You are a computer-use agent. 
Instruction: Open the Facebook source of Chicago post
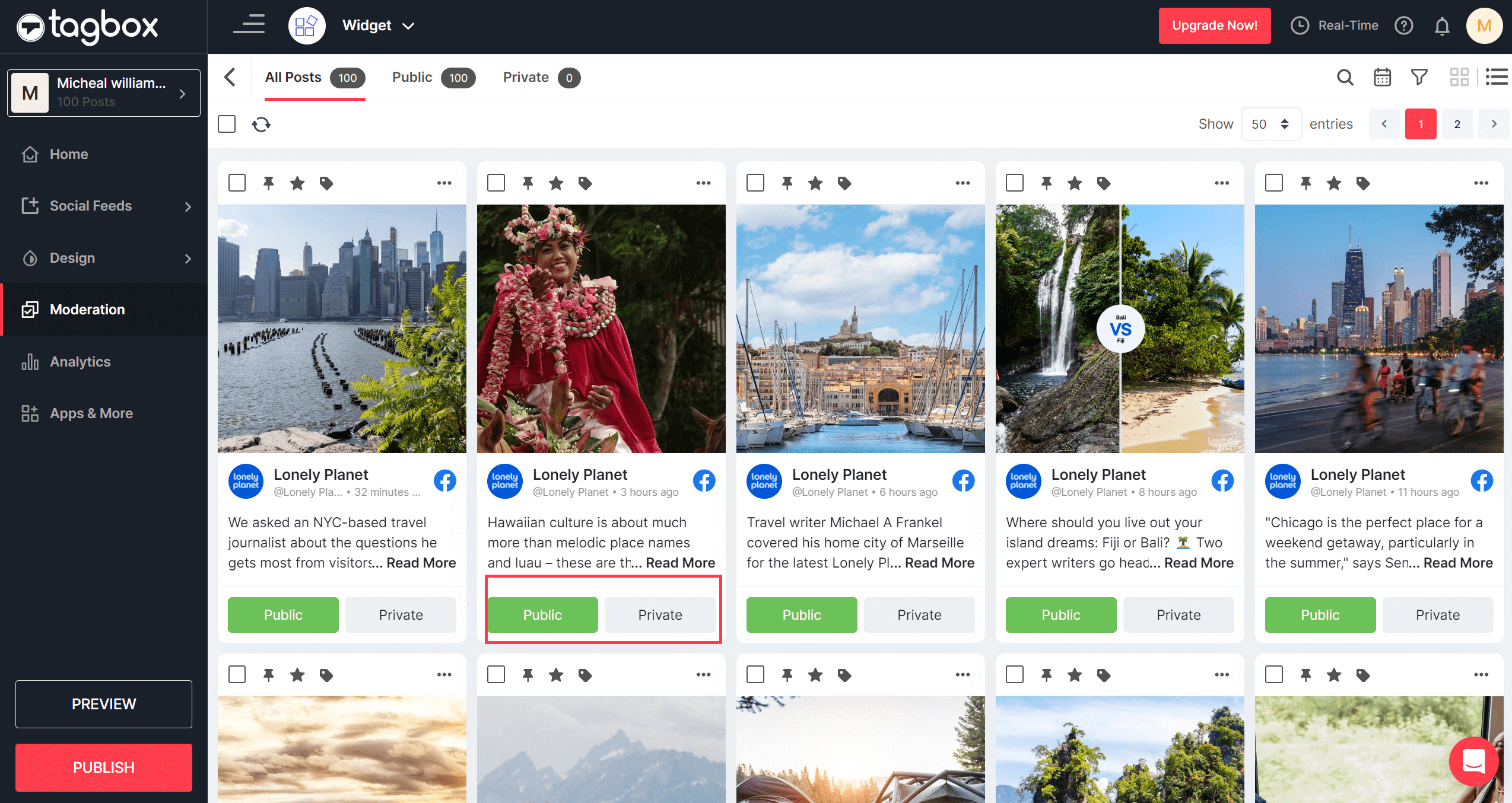[1482, 481]
